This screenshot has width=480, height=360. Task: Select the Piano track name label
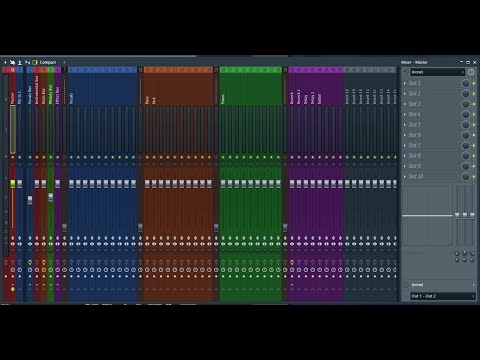coord(223,99)
